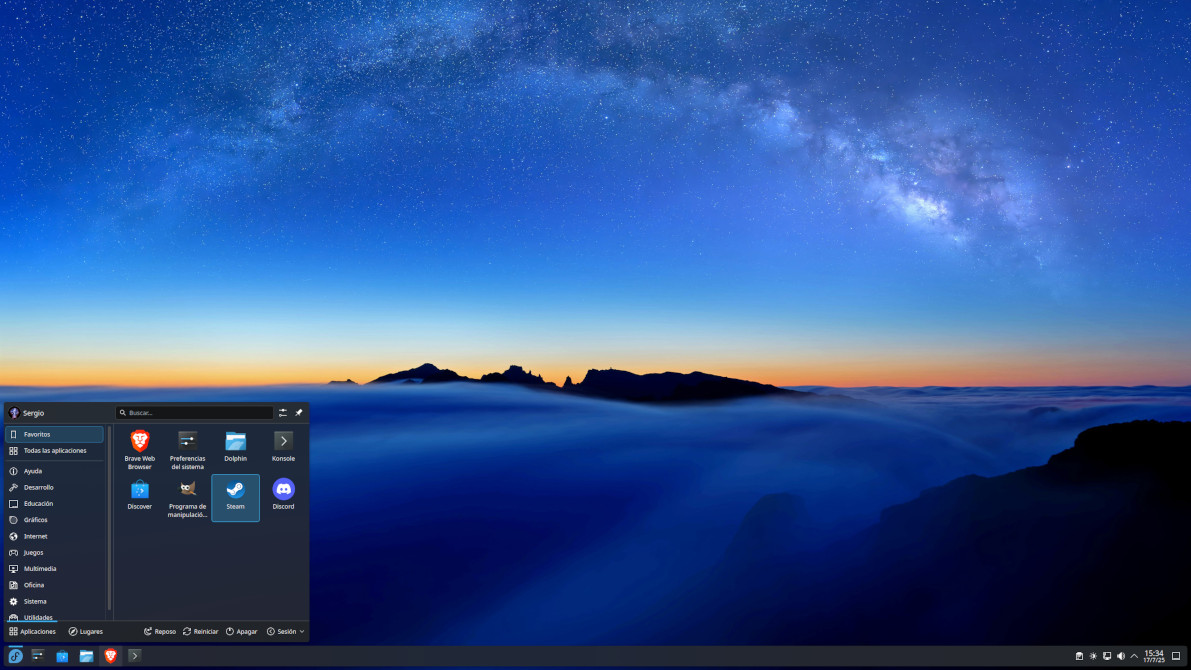Open volume control speaker icon in tray
The image size is (1191, 670).
coord(1120,656)
